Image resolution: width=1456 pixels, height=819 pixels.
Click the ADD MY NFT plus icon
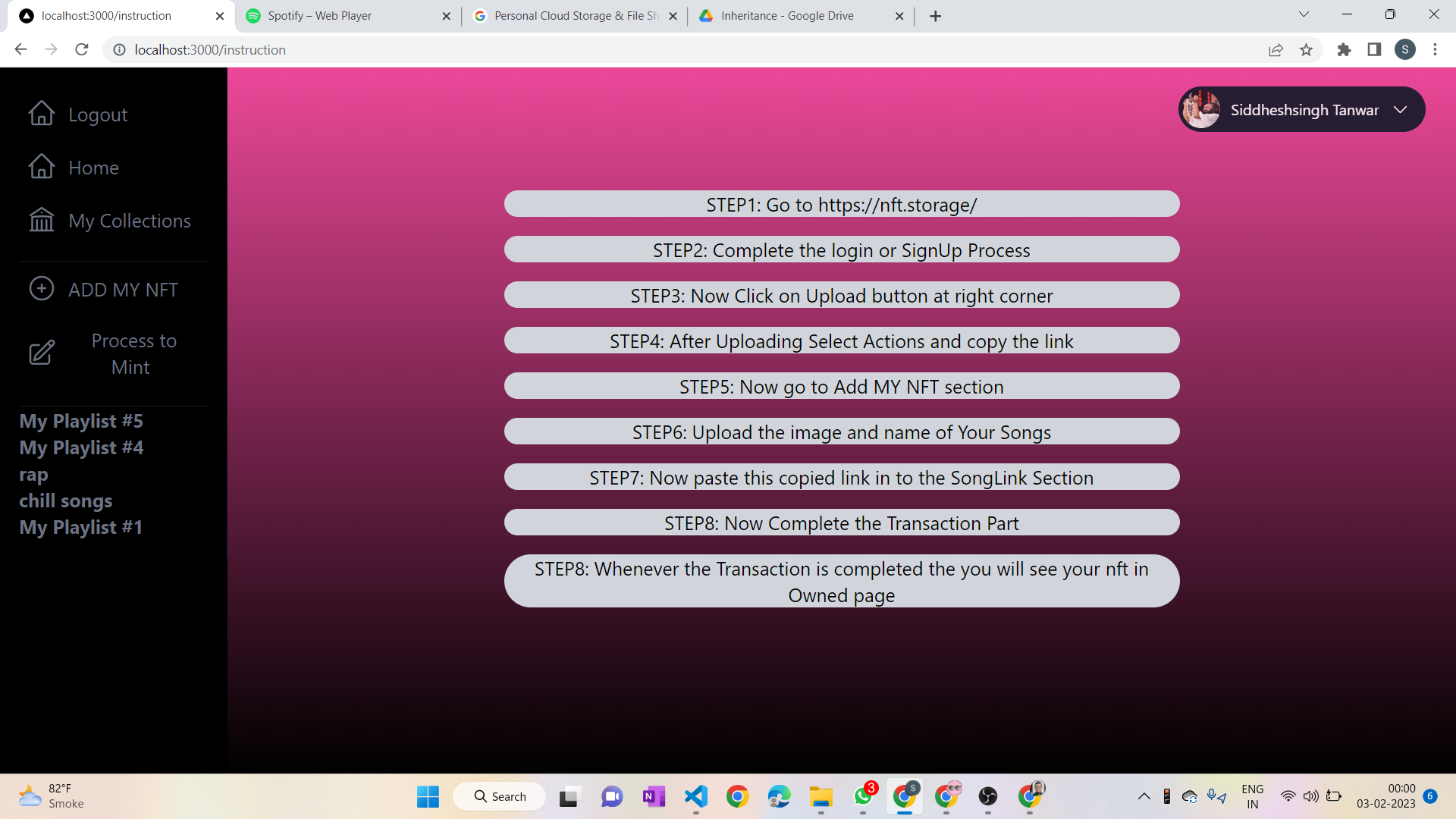tap(42, 289)
